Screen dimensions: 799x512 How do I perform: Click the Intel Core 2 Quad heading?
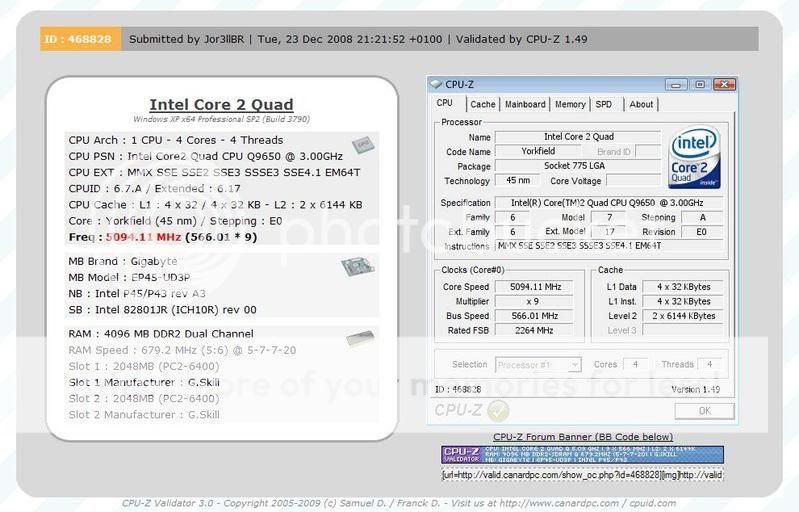click(x=221, y=104)
